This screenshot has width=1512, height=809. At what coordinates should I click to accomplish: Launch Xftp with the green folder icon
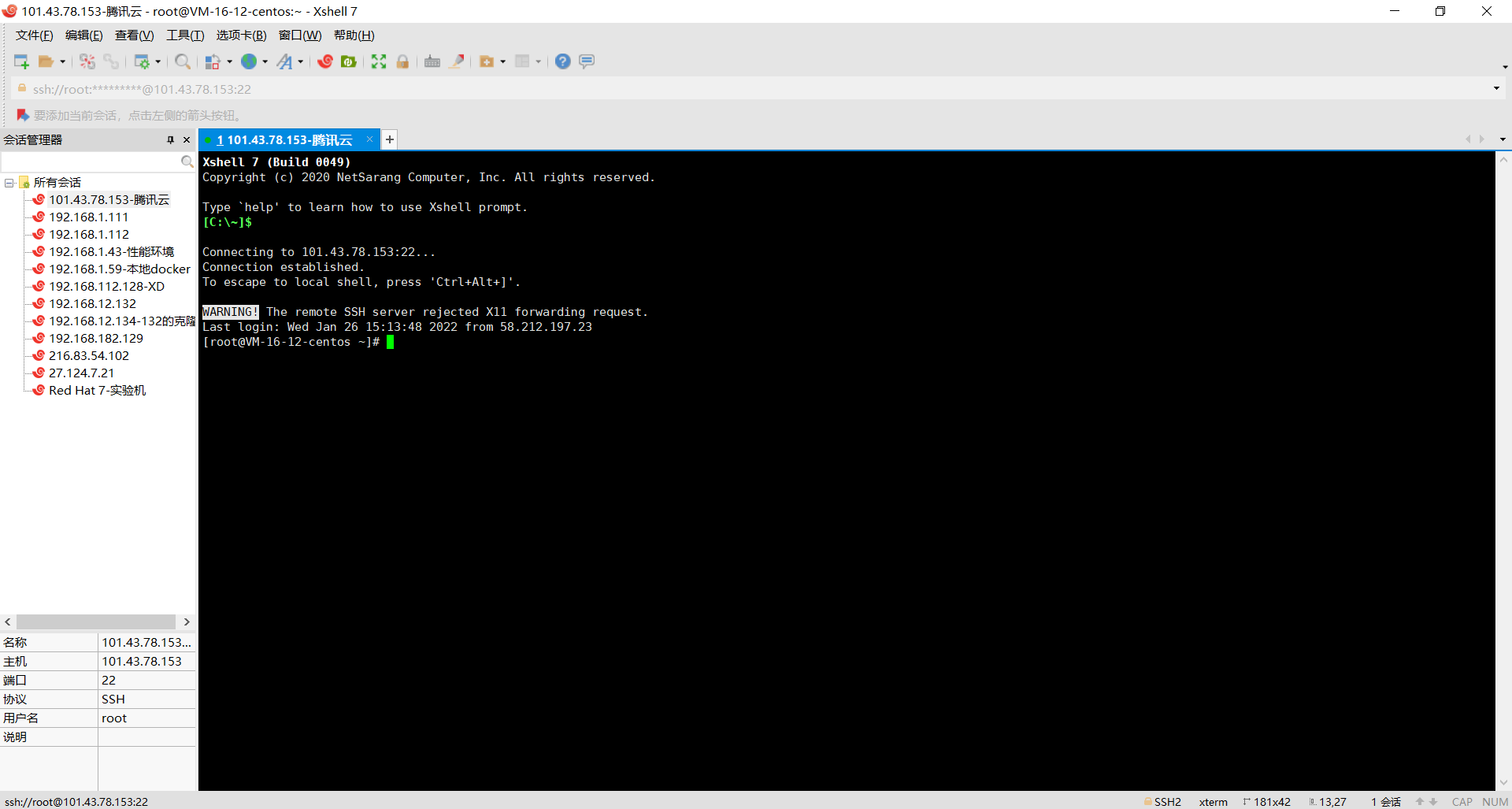pyautogui.click(x=349, y=61)
